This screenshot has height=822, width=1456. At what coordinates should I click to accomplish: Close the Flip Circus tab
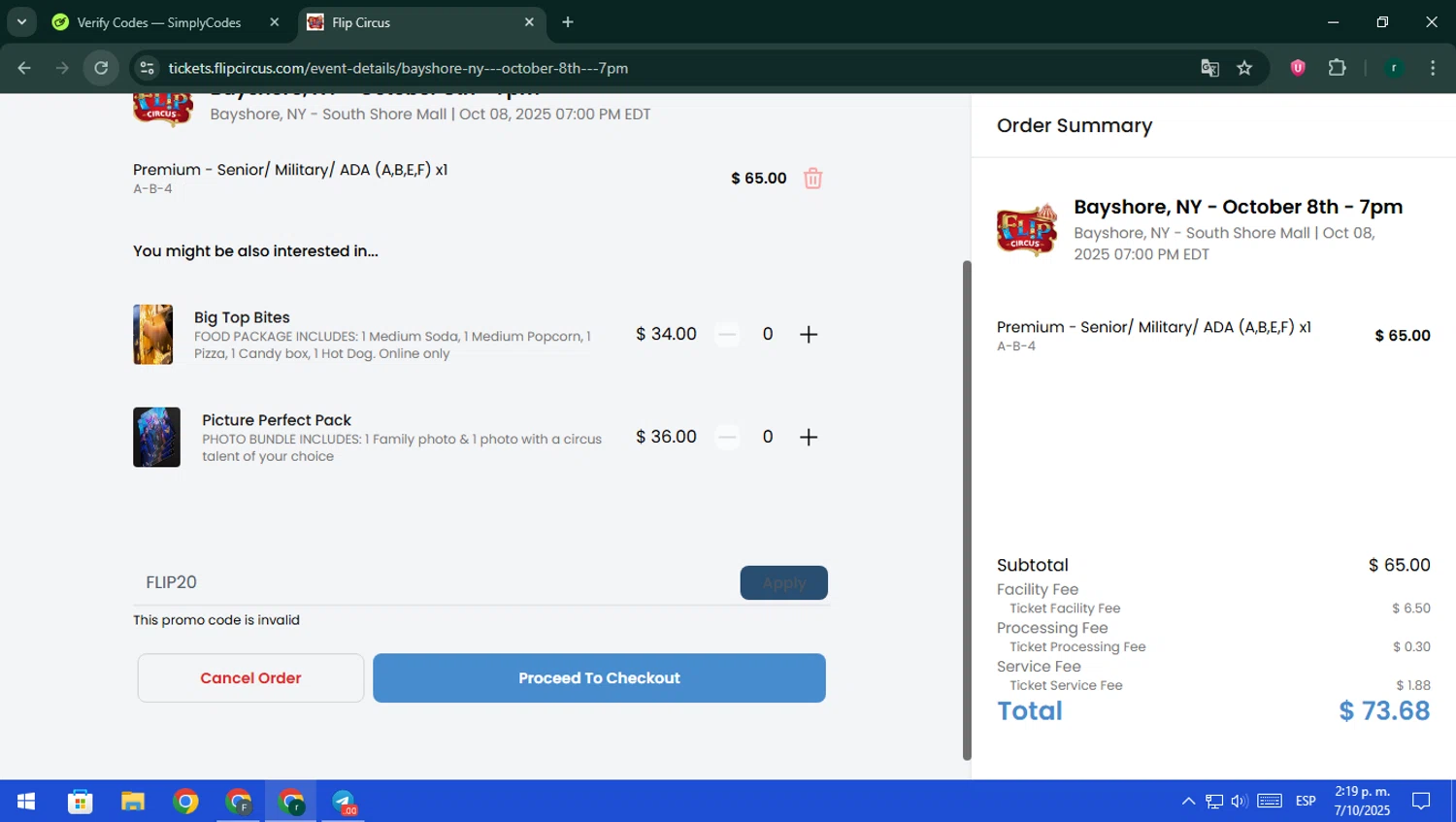click(x=529, y=22)
